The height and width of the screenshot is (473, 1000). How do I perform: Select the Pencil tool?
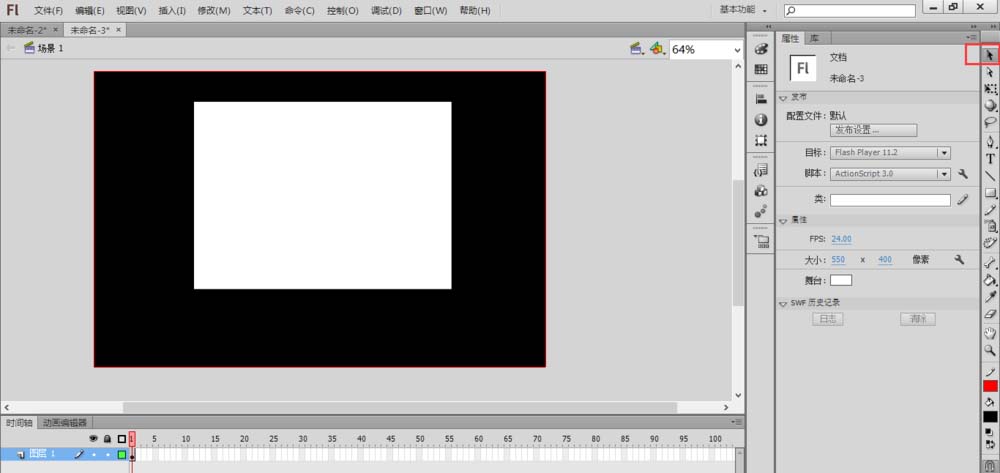990,209
